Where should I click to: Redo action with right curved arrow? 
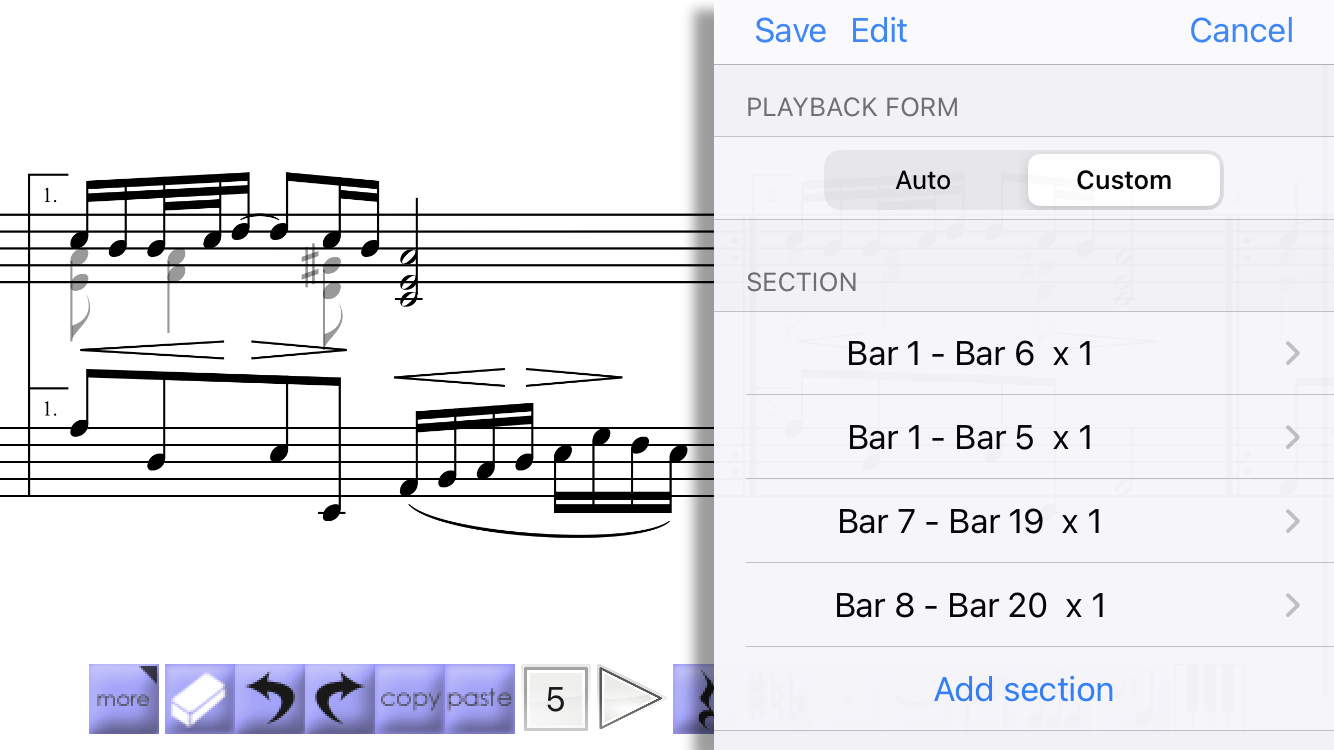(x=340, y=699)
